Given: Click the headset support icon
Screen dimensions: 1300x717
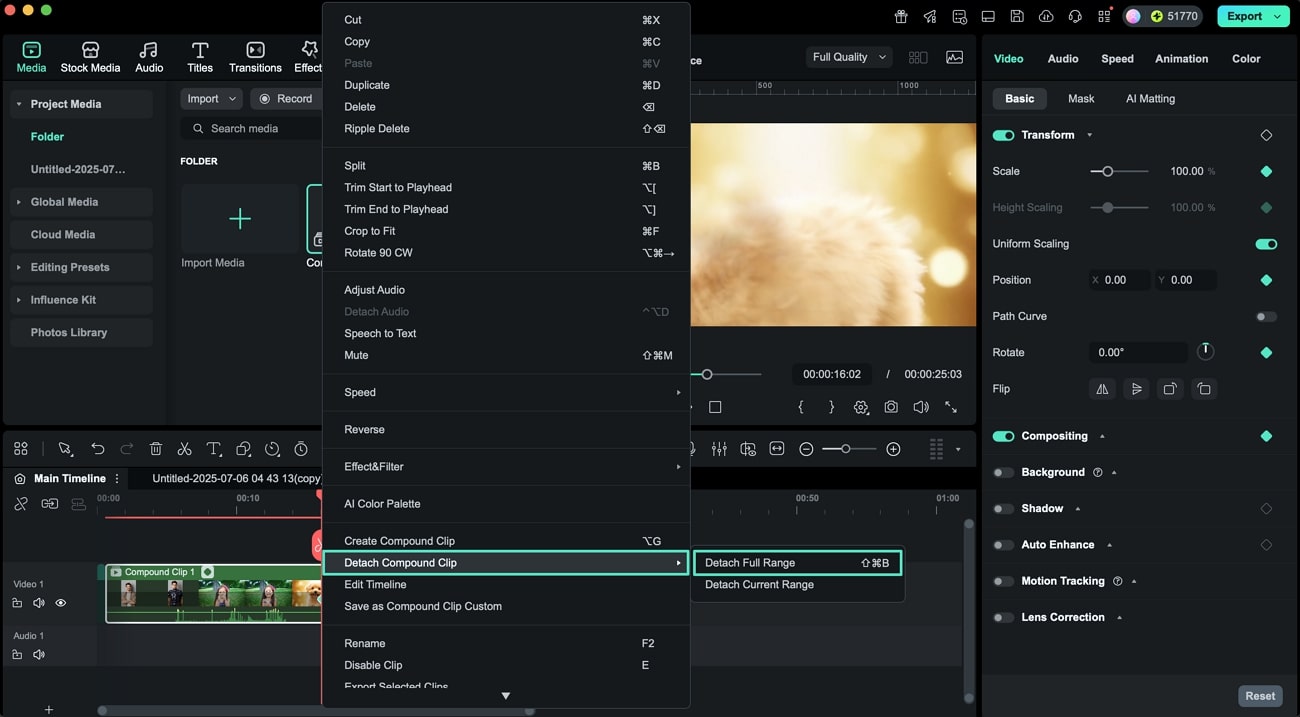Looking at the screenshot, I should [x=1075, y=16].
